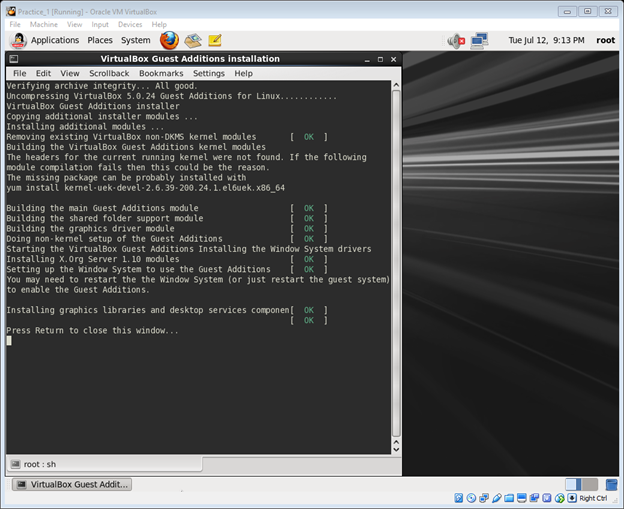This screenshot has height=509, width=624.
Task: Open the Applications menu in the GNOME panel
Action: click(55, 40)
